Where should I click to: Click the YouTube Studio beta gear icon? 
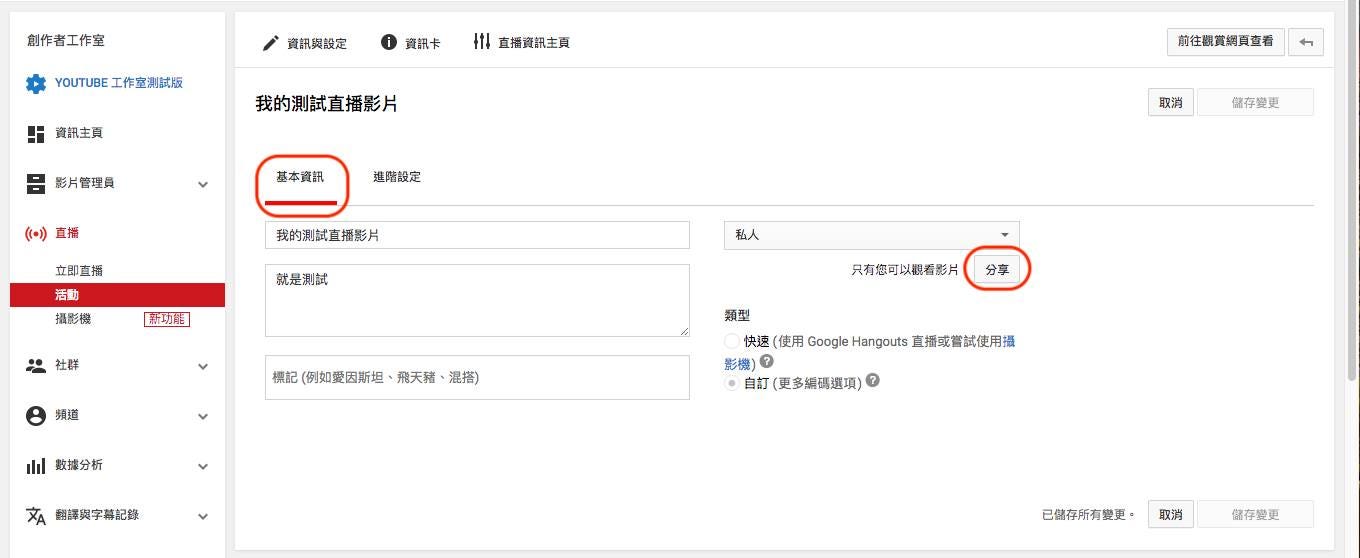coord(36,83)
